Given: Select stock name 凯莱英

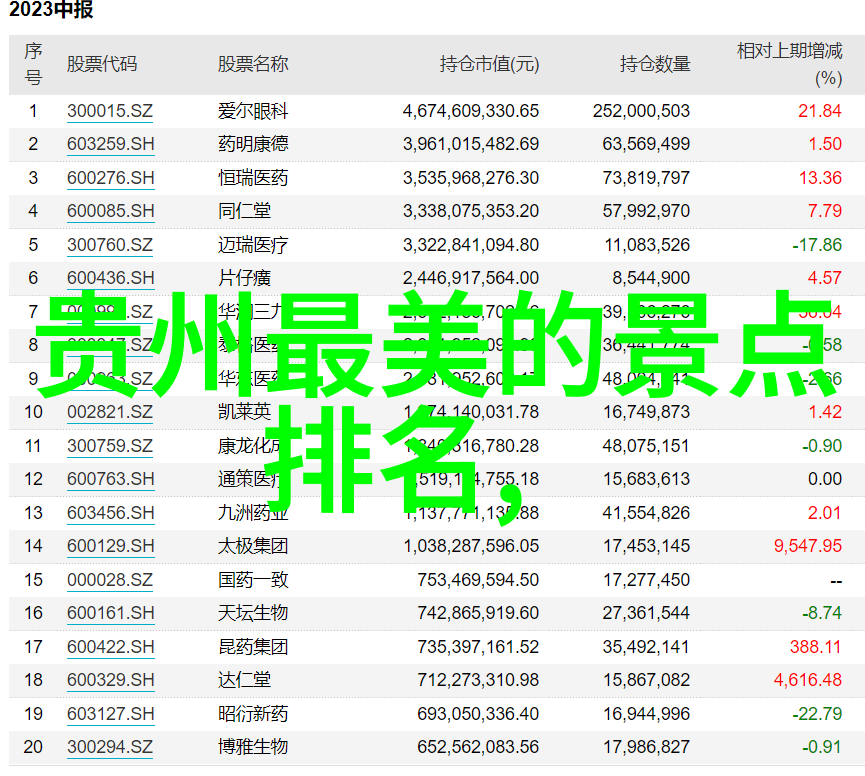Looking at the screenshot, I should (x=244, y=412).
